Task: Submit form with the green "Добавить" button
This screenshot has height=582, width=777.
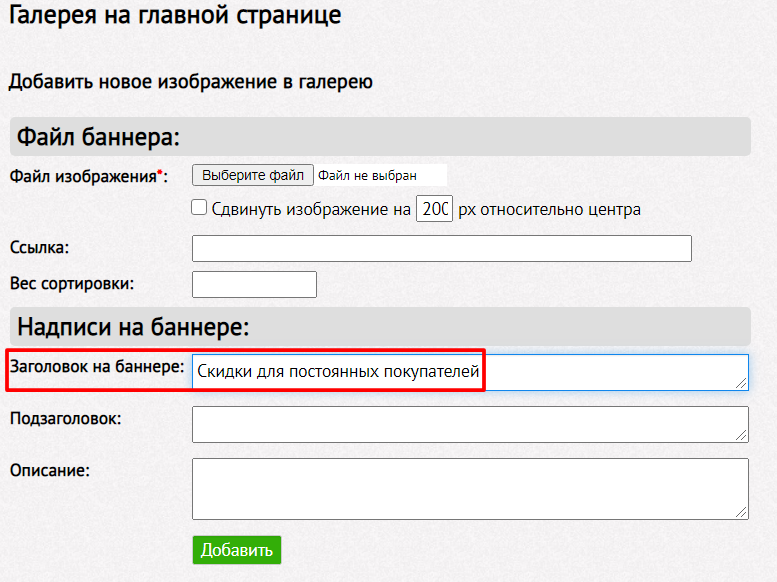Action: 237,550
